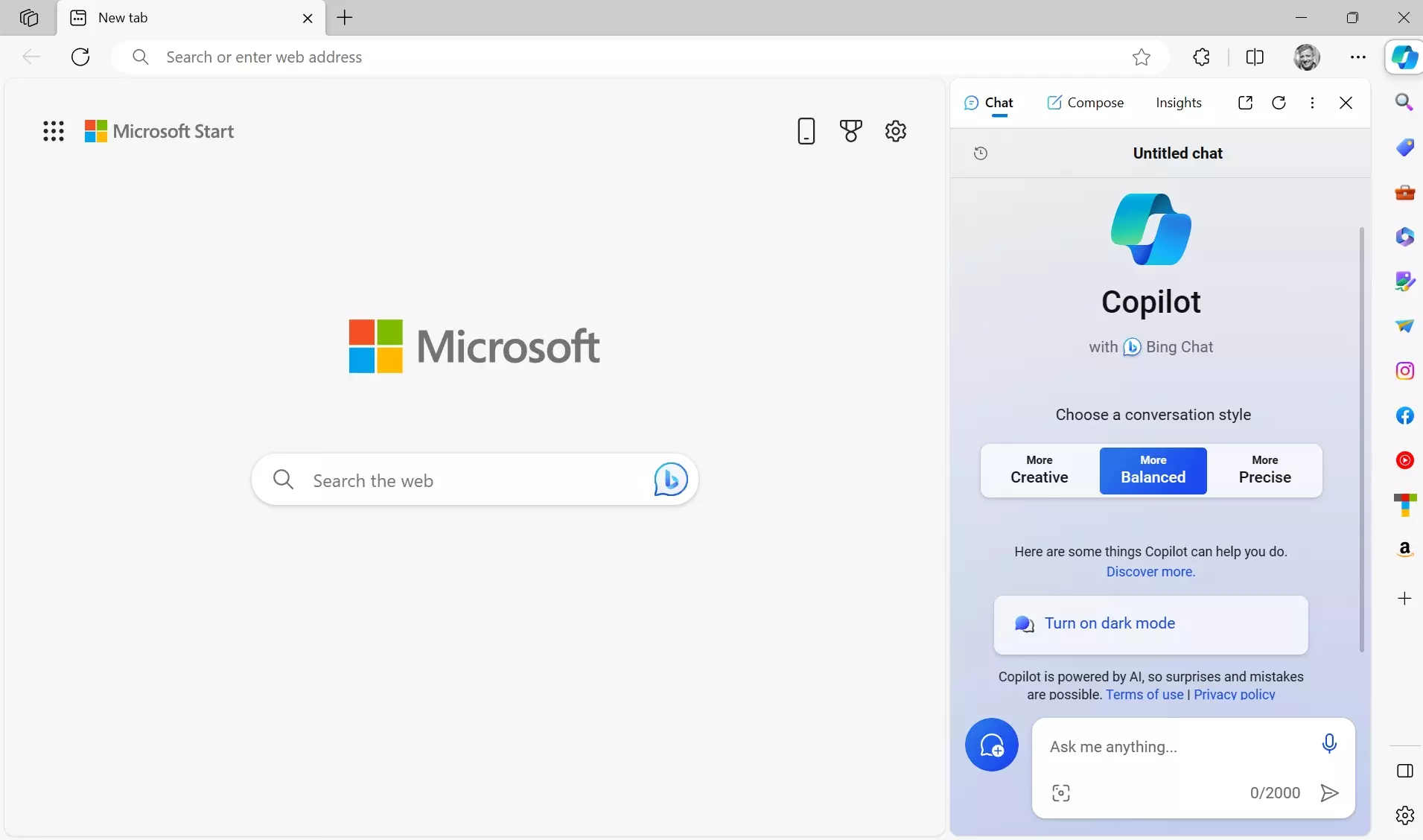Start a new topic chat button
This screenshot has height=840, width=1423.
click(992, 745)
